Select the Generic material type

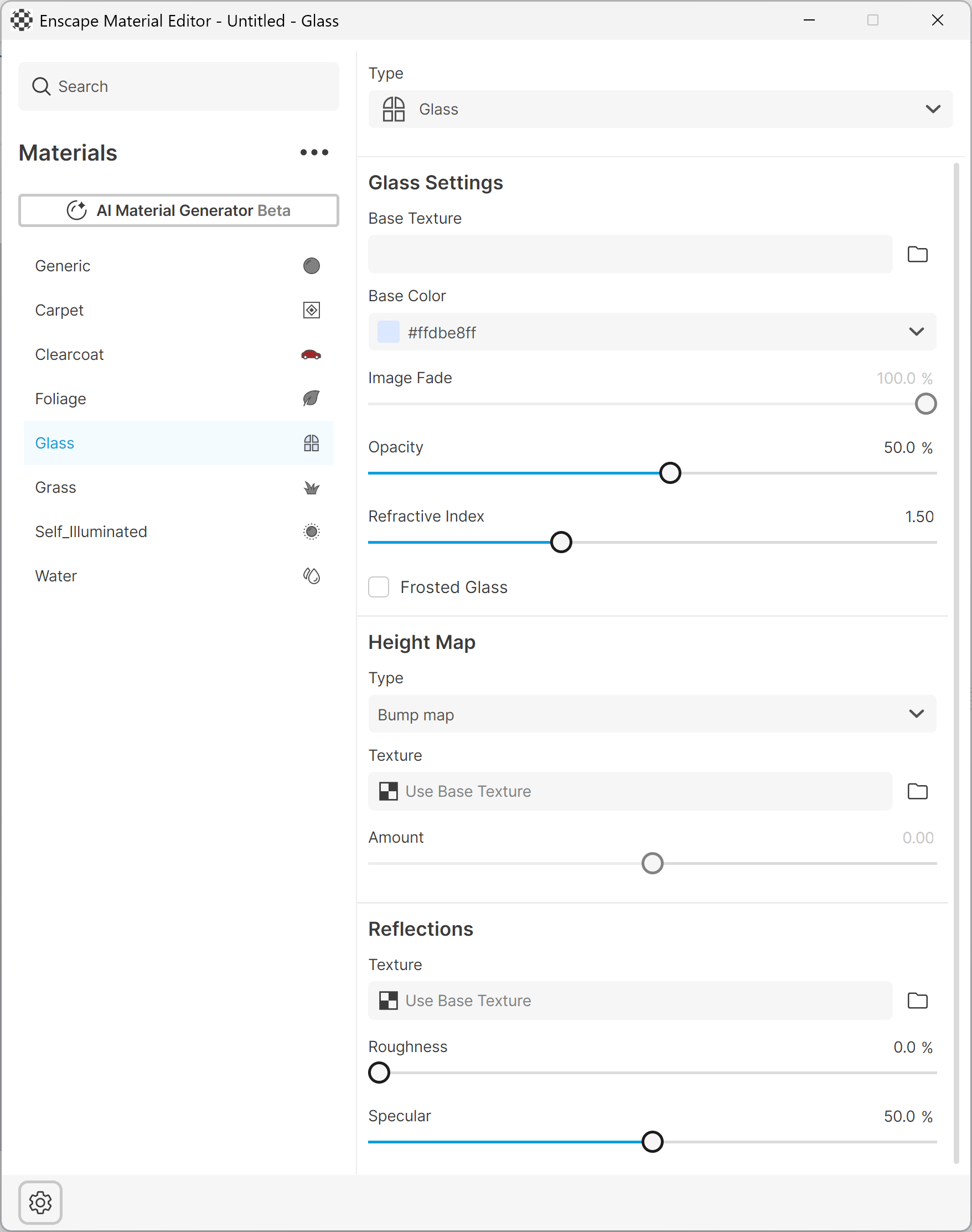[179, 266]
